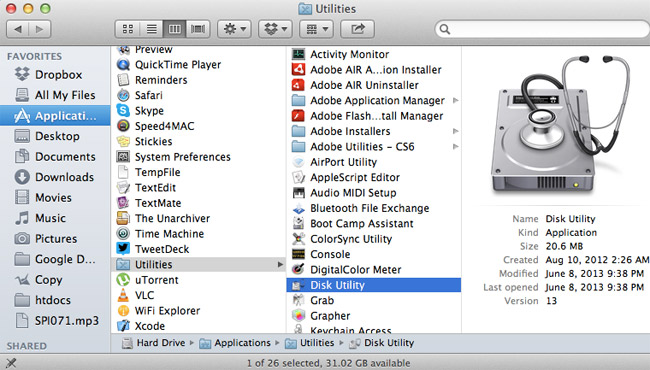Select TweetDeck application
Image resolution: width=650 pixels, height=370 pixels.
tap(199, 249)
